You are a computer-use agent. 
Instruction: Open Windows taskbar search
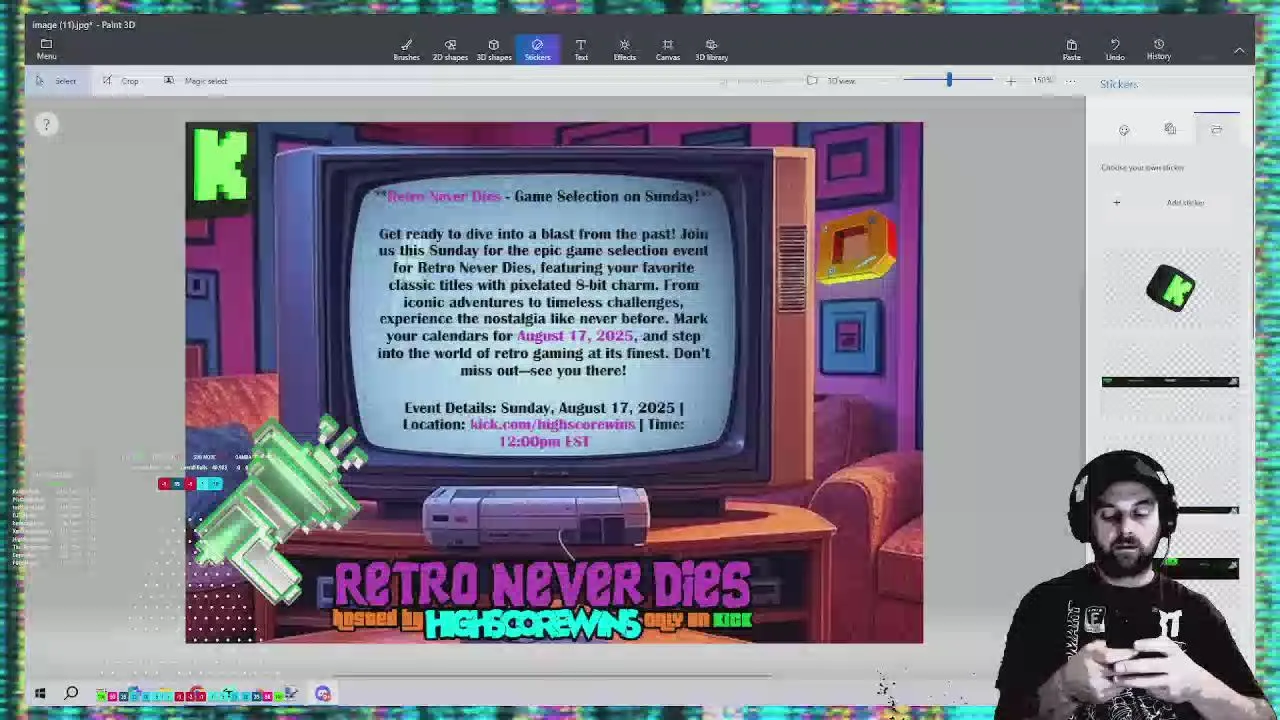tap(72, 693)
